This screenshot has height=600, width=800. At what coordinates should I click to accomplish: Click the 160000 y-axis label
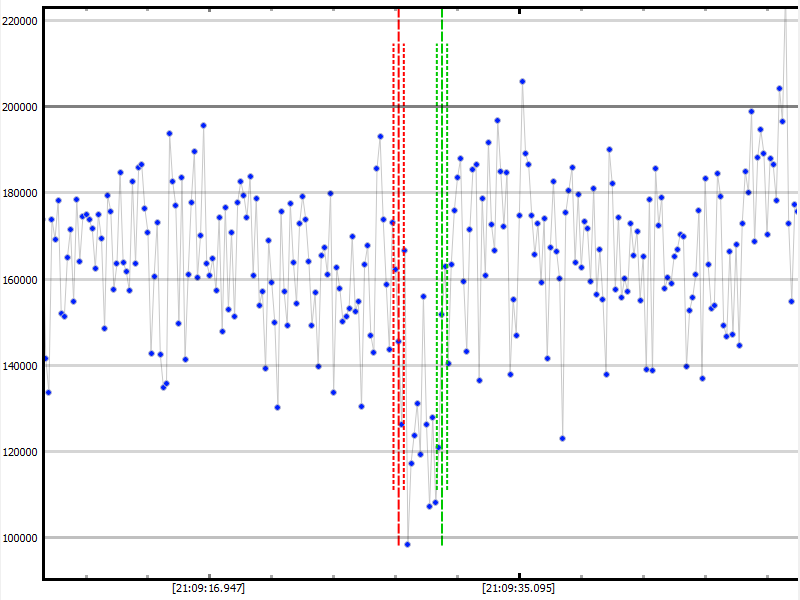pyautogui.click(x=20, y=279)
